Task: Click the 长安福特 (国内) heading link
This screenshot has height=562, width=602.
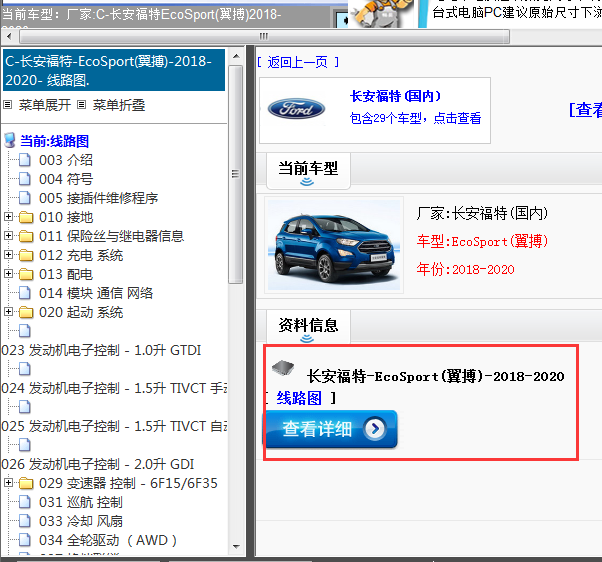Action: [395, 96]
